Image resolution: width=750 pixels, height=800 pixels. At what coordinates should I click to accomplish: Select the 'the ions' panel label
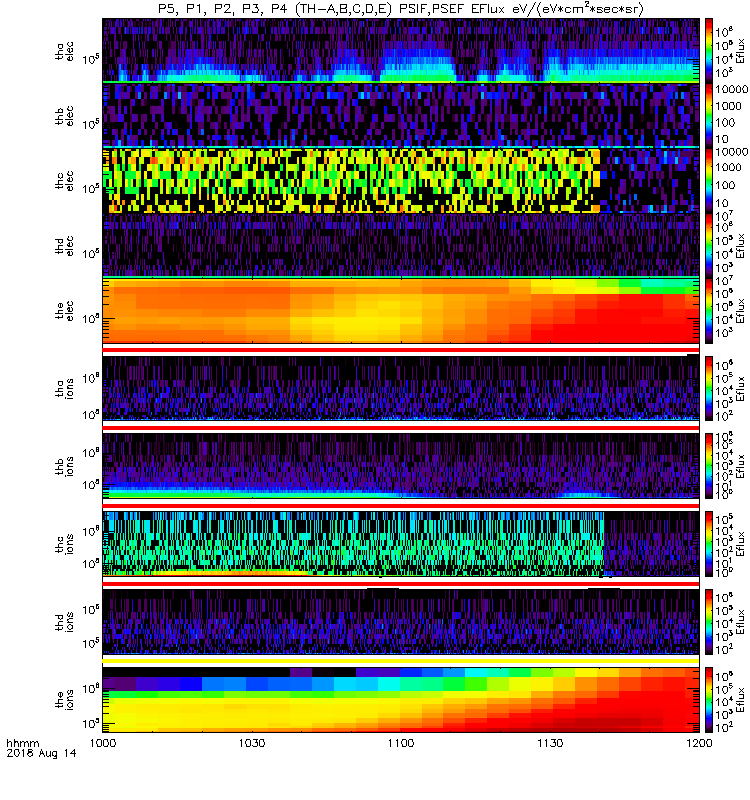[x=64, y=699]
